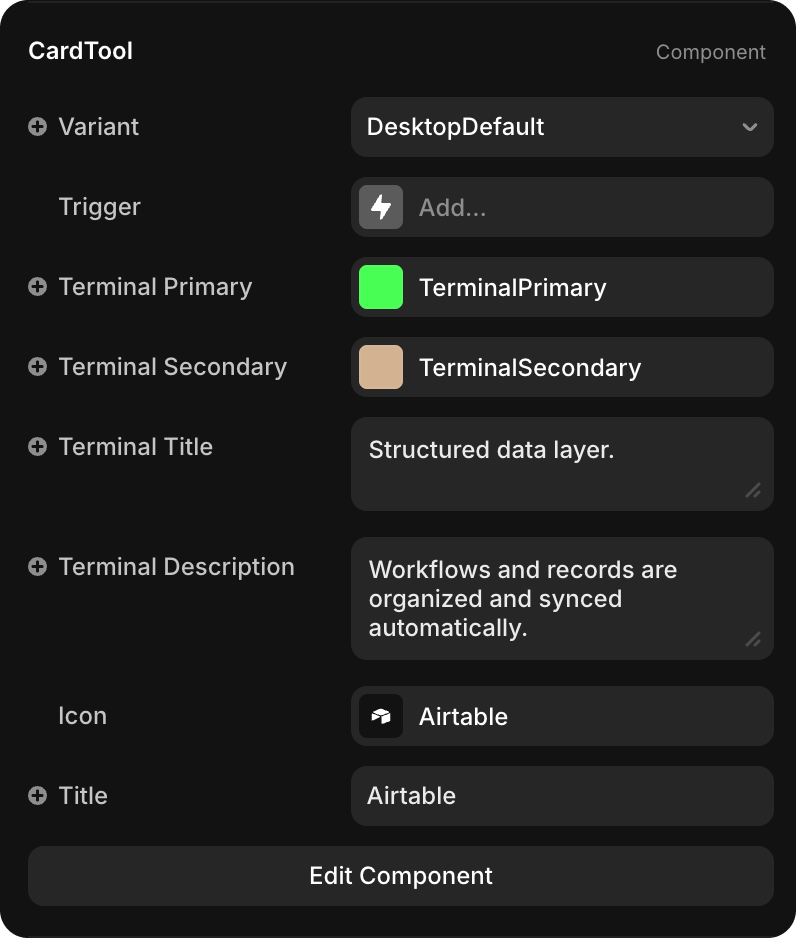
Task: Open the Airtable icon selector
Action: click(x=562, y=716)
